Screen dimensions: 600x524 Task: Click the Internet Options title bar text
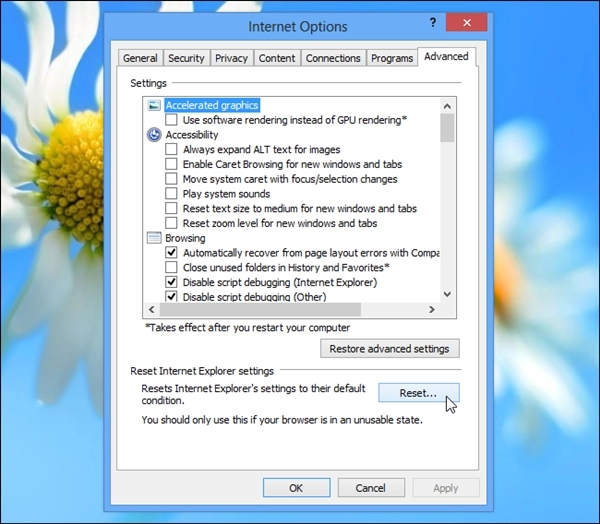tap(298, 26)
